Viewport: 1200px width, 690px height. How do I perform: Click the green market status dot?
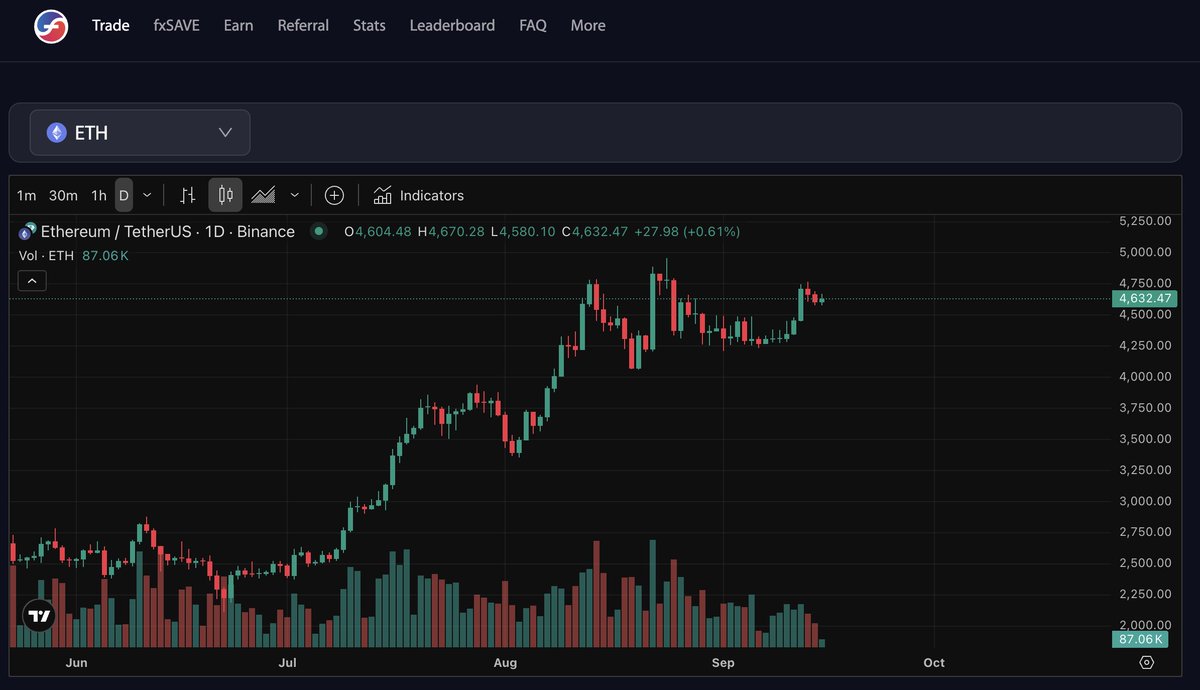[319, 231]
